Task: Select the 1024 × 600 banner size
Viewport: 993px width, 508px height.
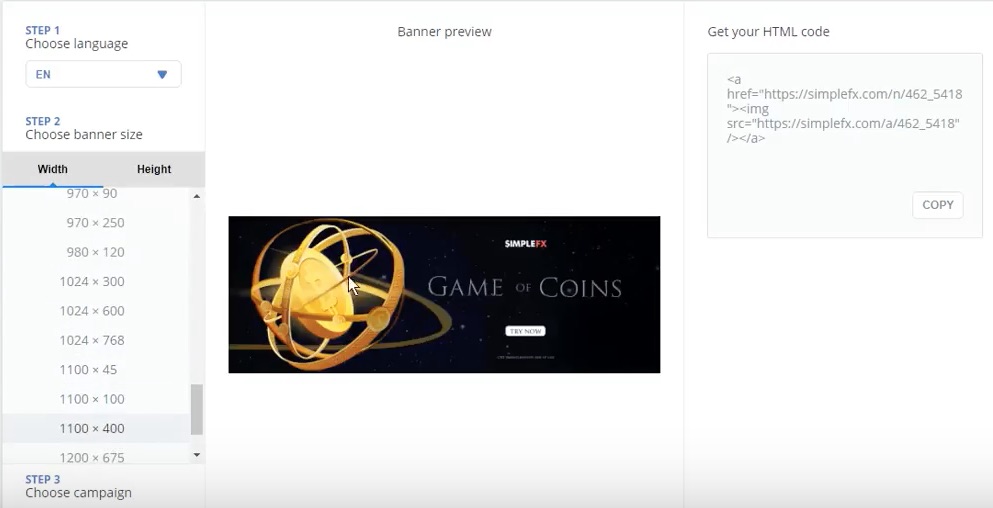Action: [92, 311]
